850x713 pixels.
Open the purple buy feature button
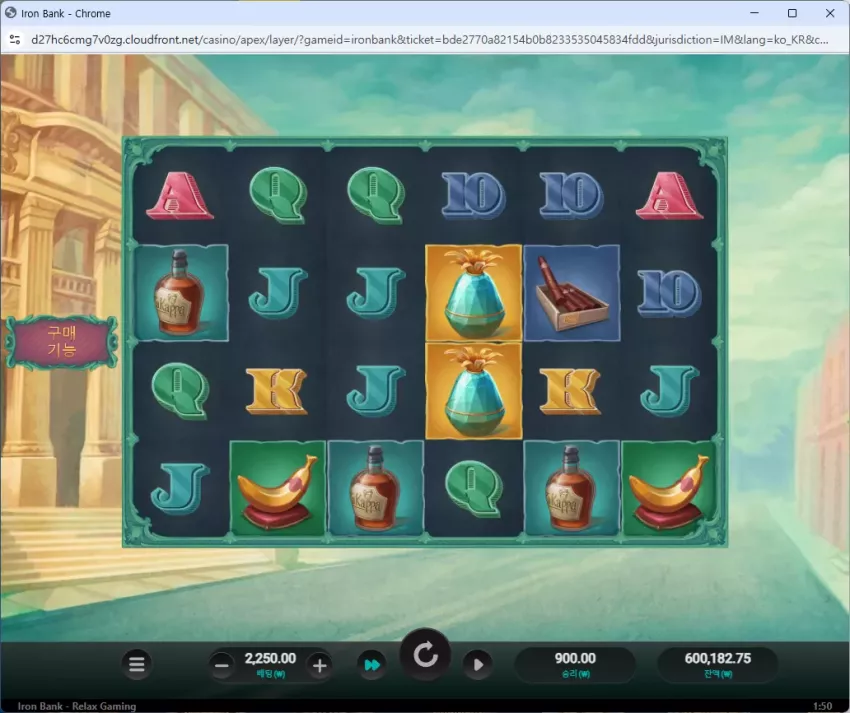(62, 342)
